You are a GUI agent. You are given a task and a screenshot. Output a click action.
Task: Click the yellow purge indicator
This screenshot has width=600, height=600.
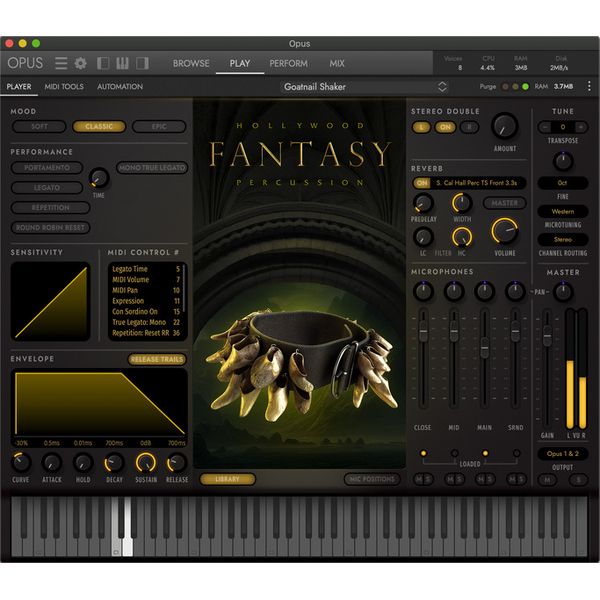tap(515, 87)
